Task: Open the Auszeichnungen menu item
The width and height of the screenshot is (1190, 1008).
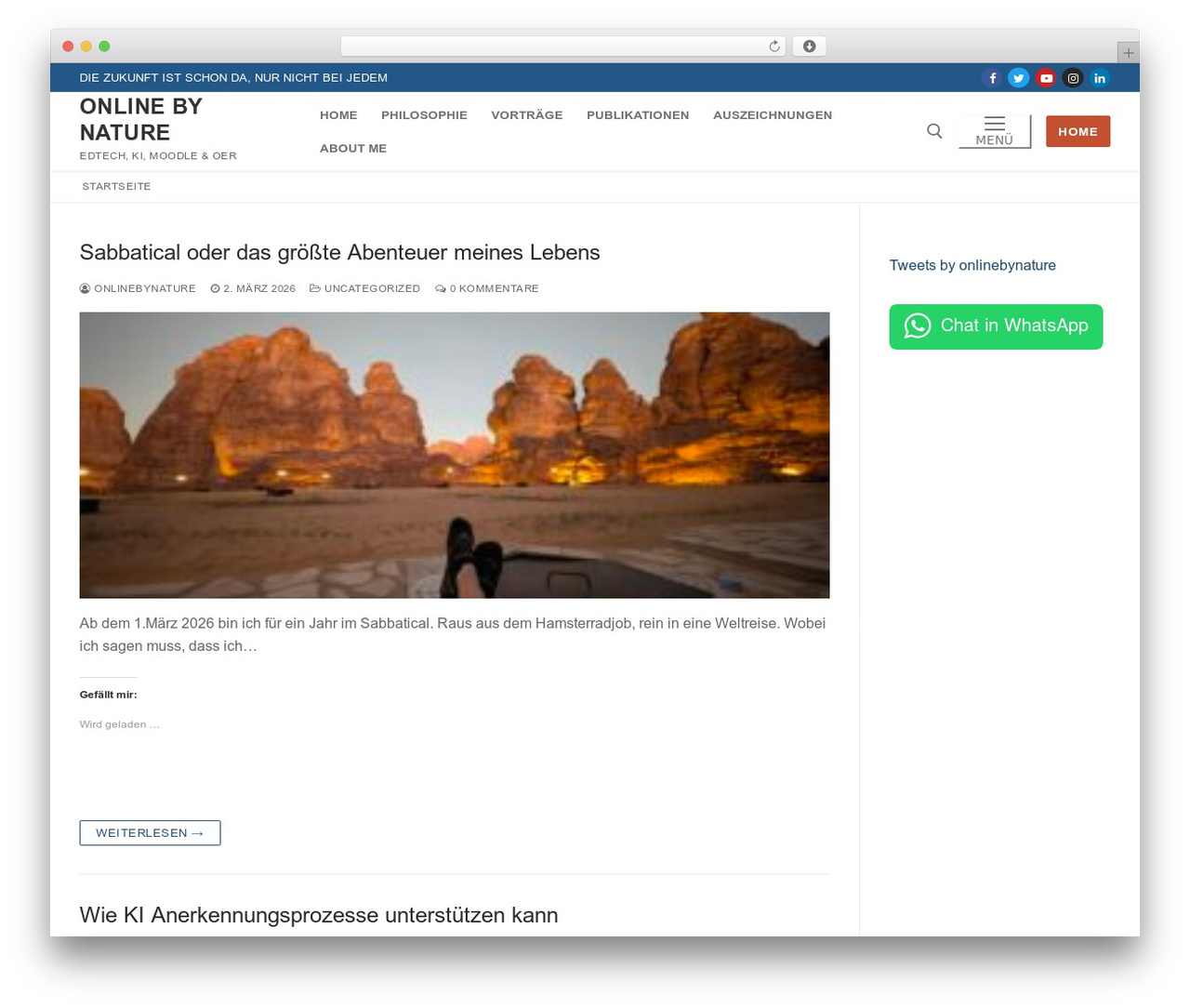Action: point(773,115)
